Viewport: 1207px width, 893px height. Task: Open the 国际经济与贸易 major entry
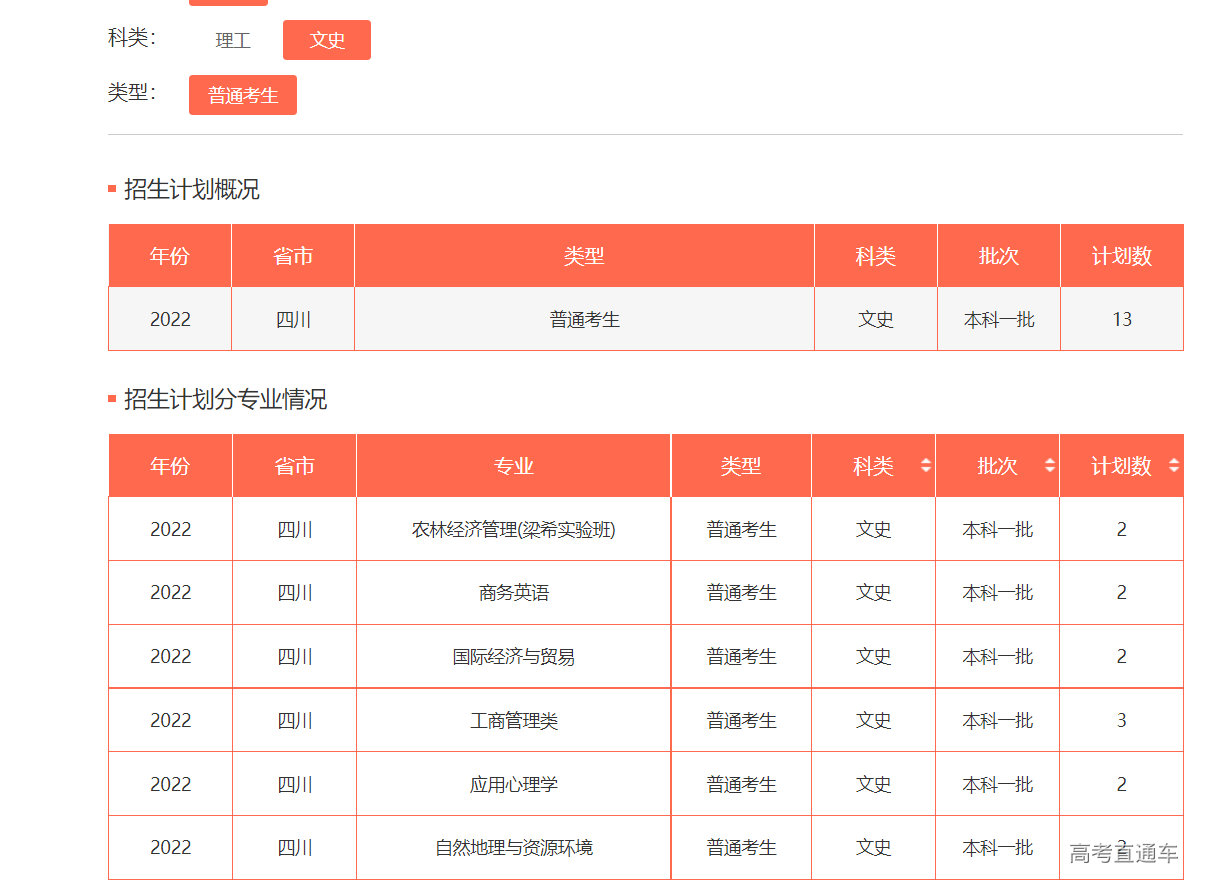tap(512, 656)
